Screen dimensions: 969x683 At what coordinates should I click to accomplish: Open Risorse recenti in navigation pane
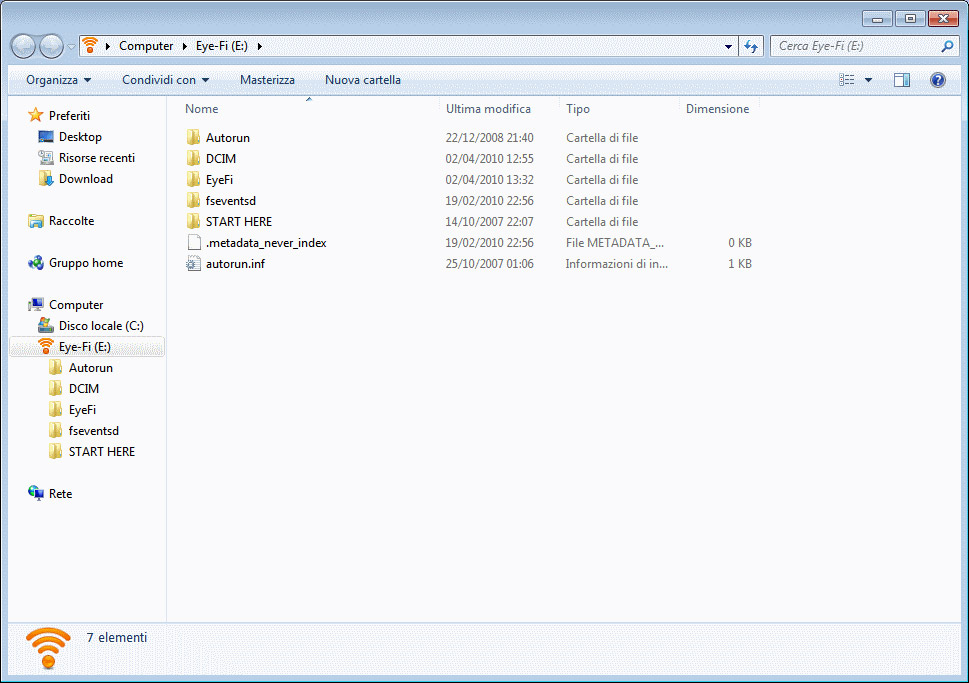pyautogui.click(x=97, y=158)
